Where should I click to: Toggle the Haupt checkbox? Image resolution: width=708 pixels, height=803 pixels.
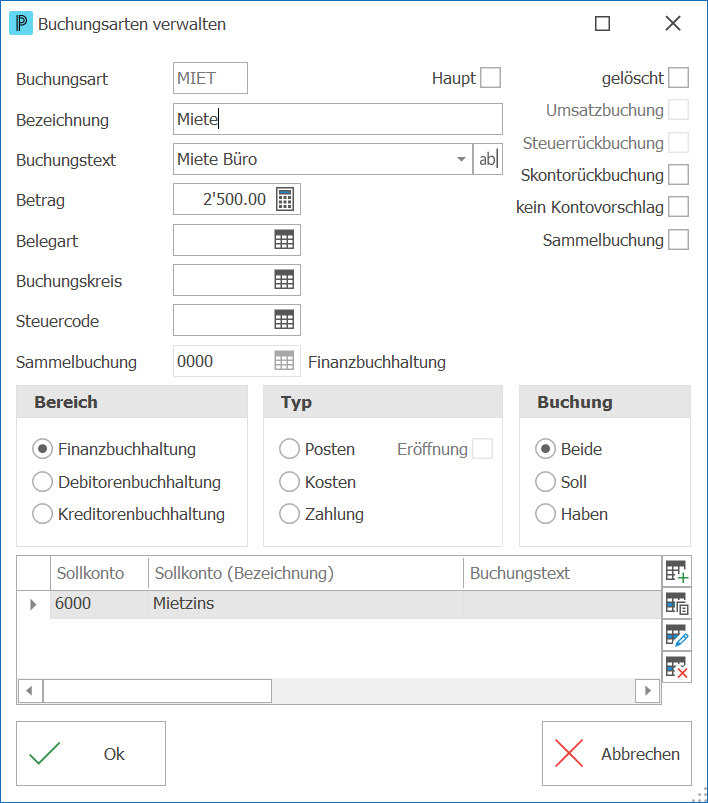point(490,78)
